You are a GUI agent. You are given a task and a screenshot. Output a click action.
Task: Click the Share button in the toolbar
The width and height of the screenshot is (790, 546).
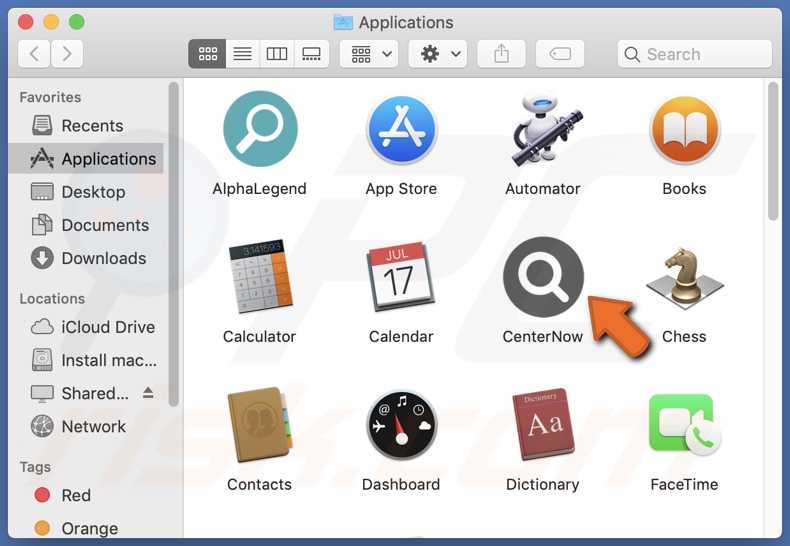(501, 54)
